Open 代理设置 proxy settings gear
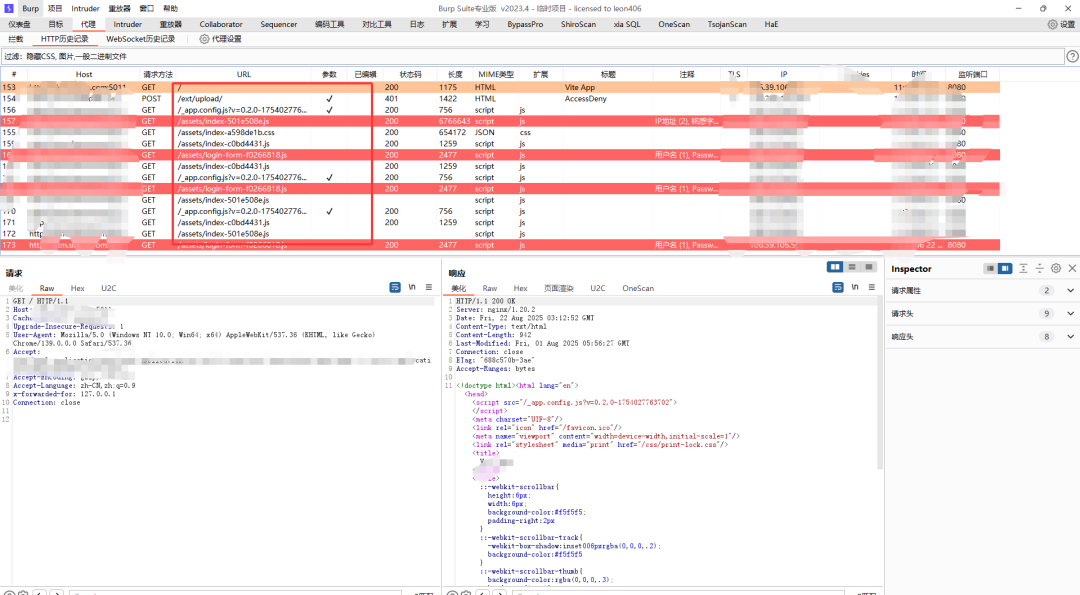 [x=220, y=39]
